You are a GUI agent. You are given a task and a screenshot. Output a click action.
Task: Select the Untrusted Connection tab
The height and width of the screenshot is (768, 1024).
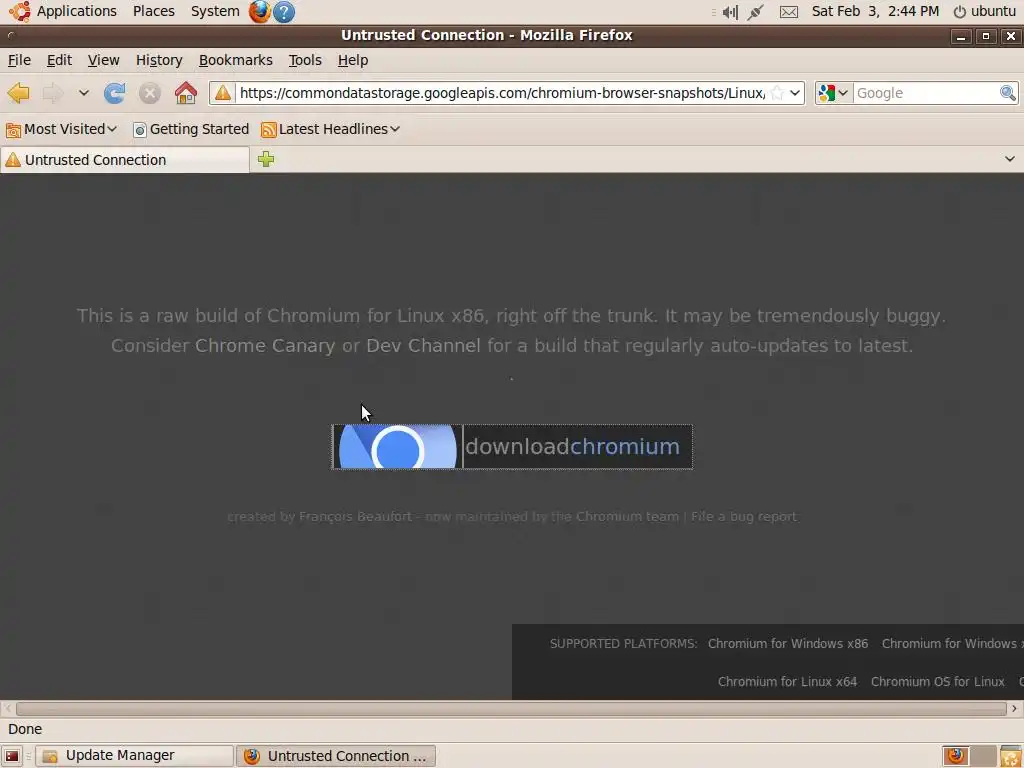pyautogui.click(x=124, y=160)
